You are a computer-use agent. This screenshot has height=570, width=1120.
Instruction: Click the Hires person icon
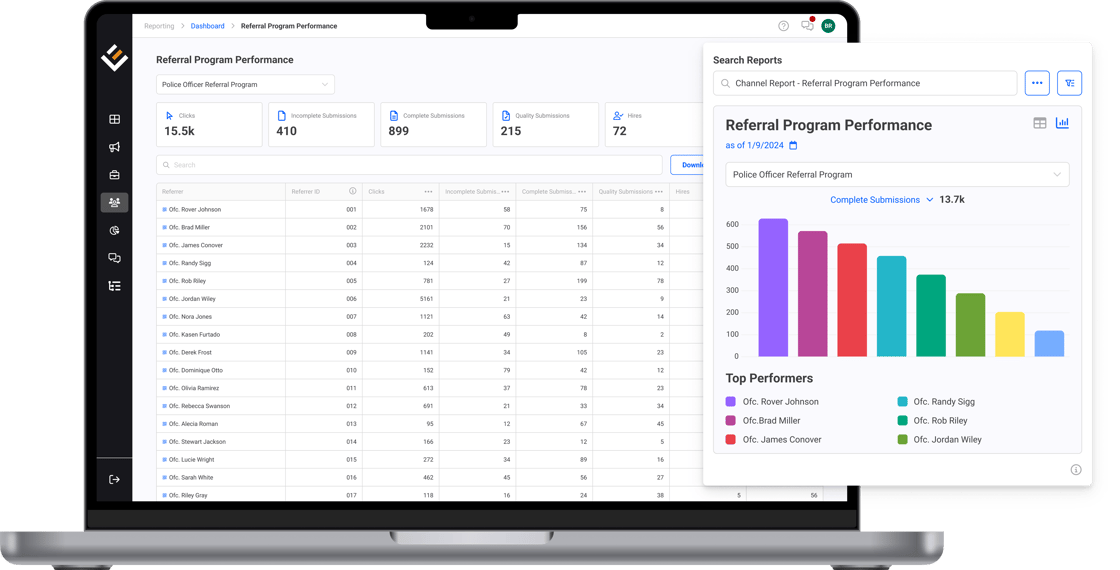(x=618, y=116)
